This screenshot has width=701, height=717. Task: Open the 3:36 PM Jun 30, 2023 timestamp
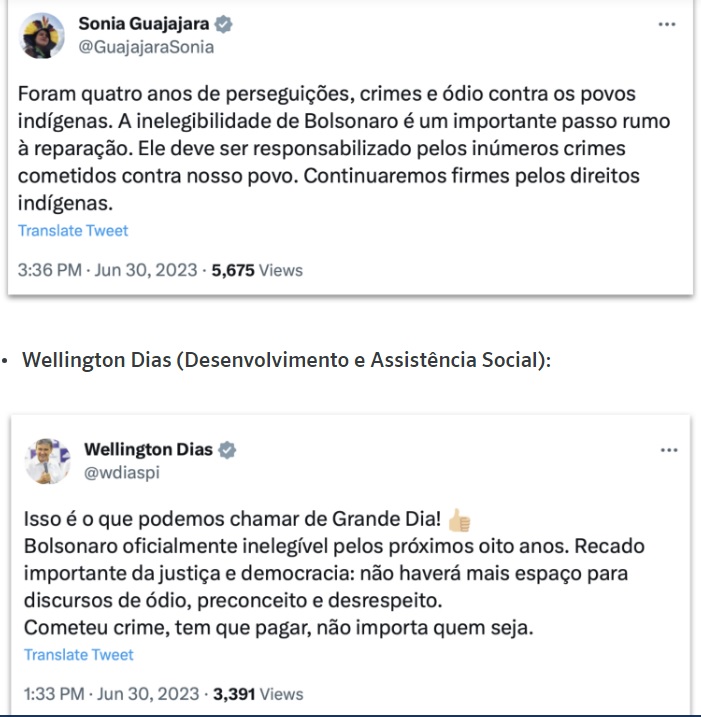coord(107,270)
